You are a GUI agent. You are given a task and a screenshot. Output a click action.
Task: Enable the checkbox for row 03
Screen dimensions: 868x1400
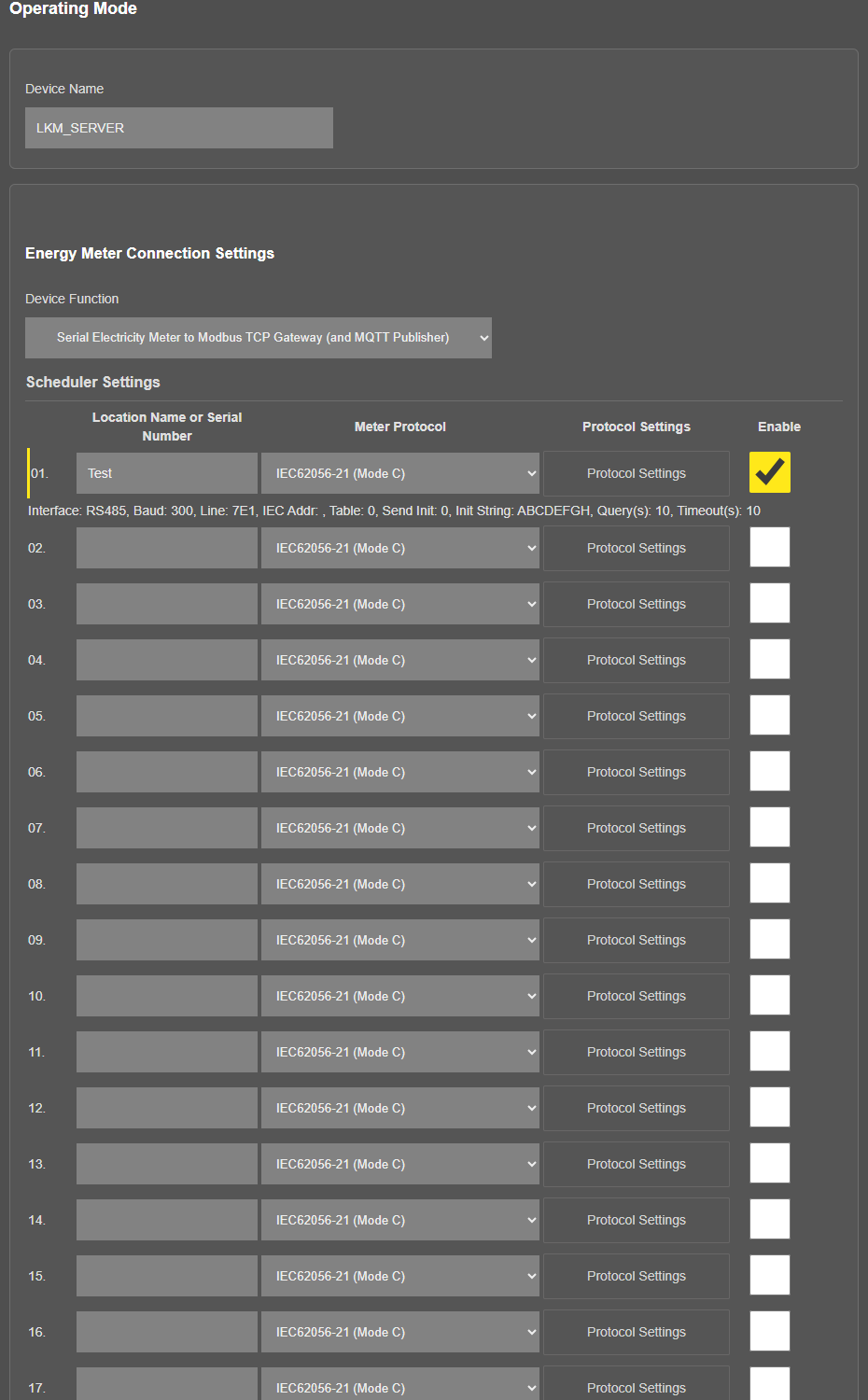click(x=770, y=603)
